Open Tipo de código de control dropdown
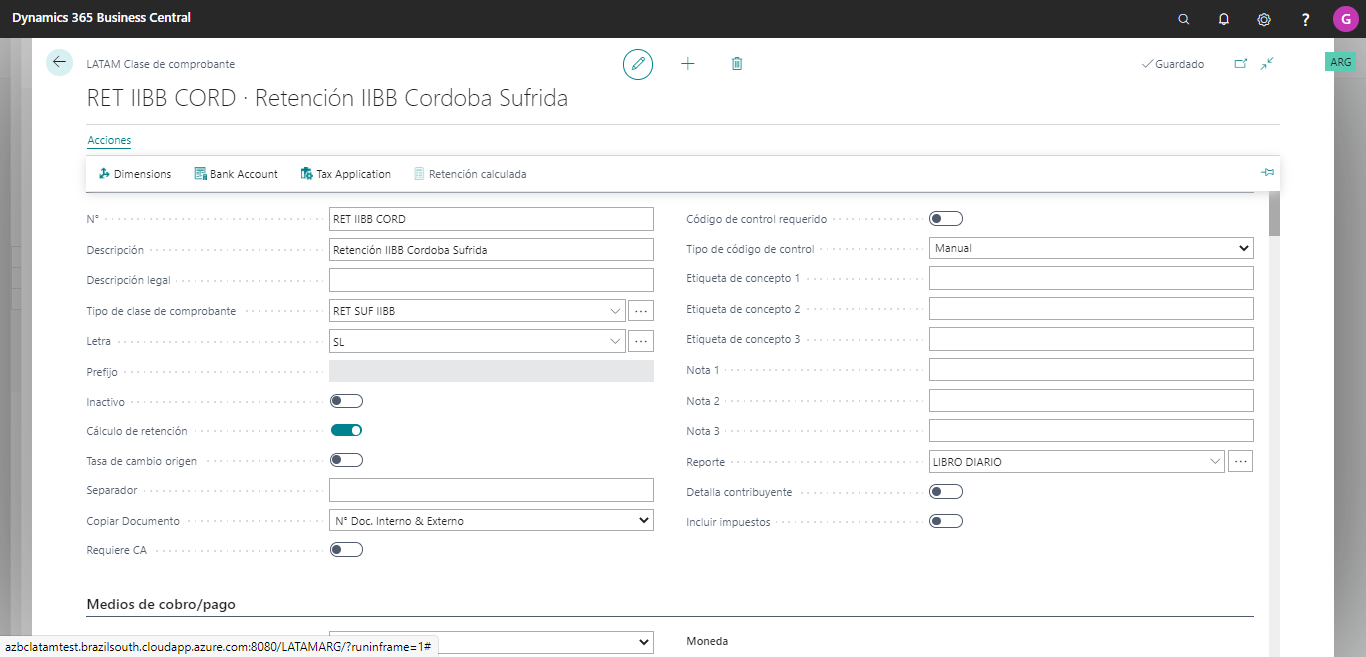The height and width of the screenshot is (657, 1366). [1091, 248]
